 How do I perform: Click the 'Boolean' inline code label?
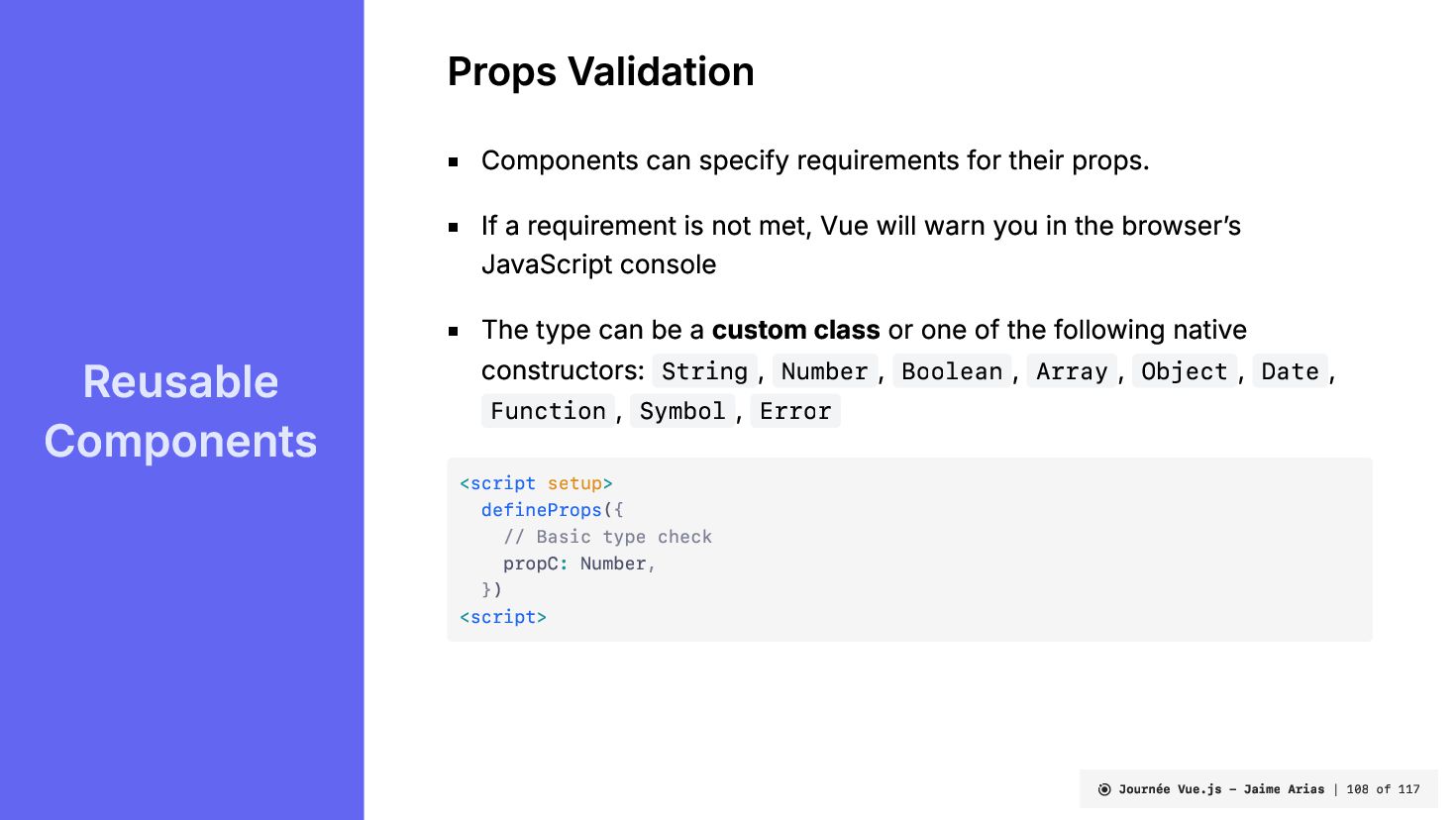tap(952, 371)
